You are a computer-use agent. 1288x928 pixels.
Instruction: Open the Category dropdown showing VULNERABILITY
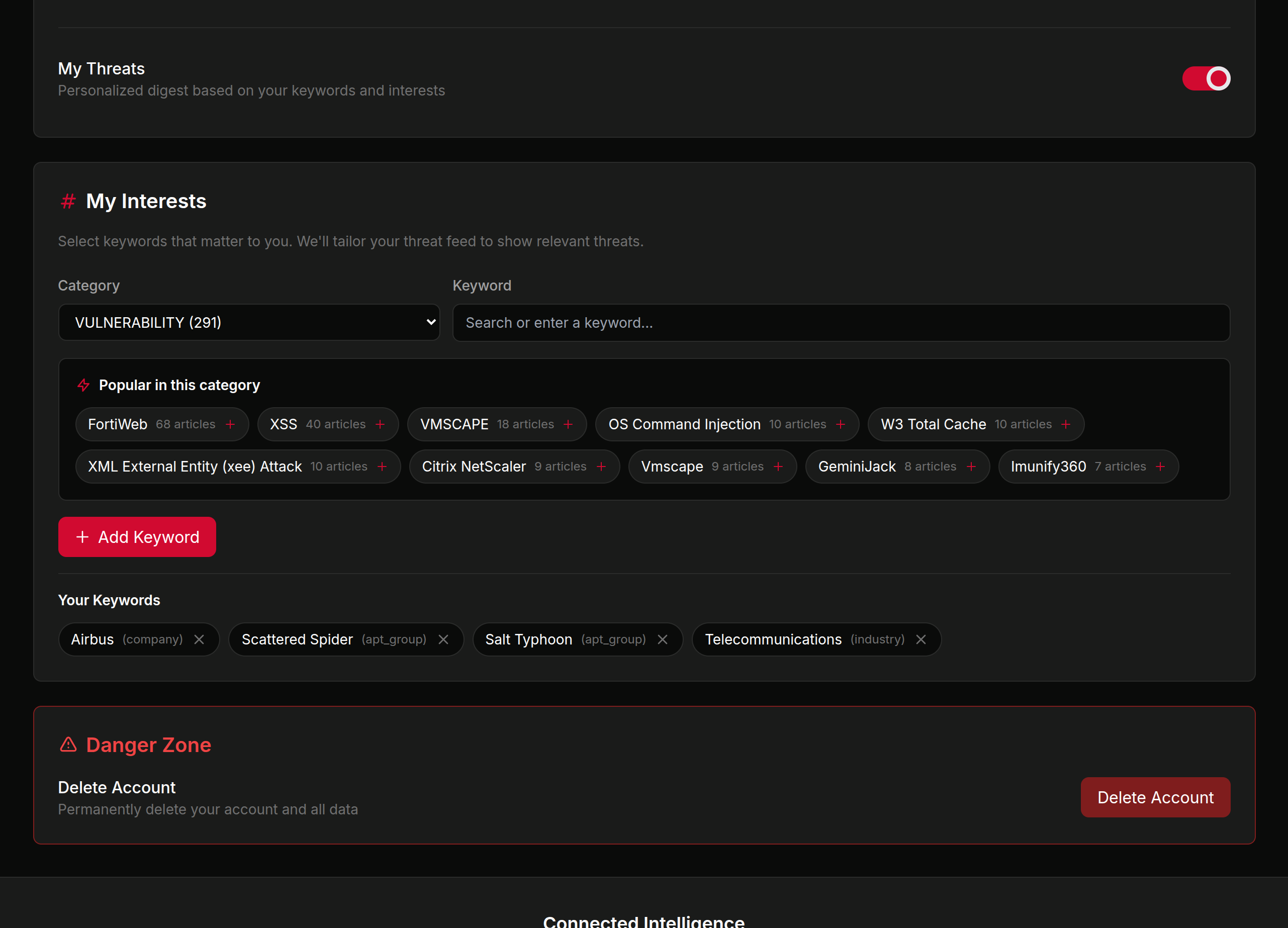click(249, 322)
